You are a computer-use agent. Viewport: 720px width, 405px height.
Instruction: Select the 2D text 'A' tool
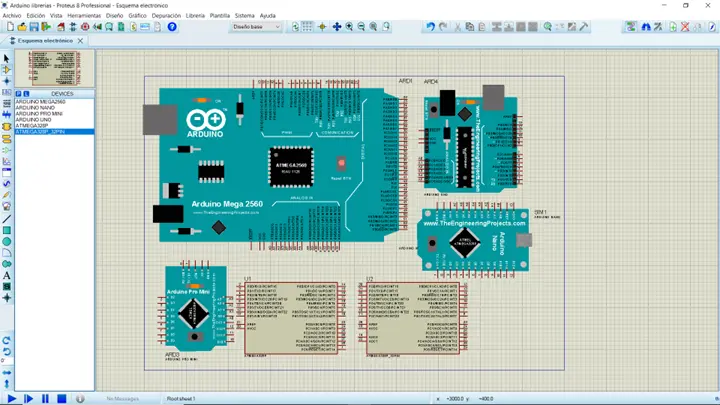[6, 275]
